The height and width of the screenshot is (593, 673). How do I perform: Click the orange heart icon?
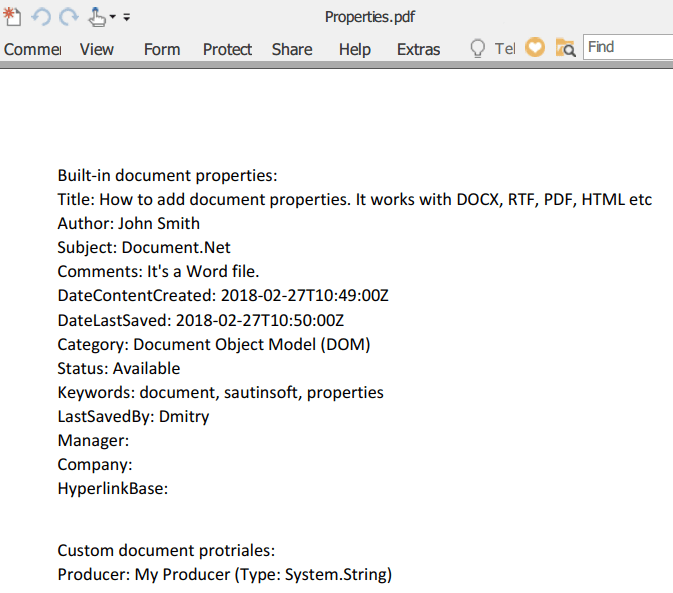[x=535, y=48]
